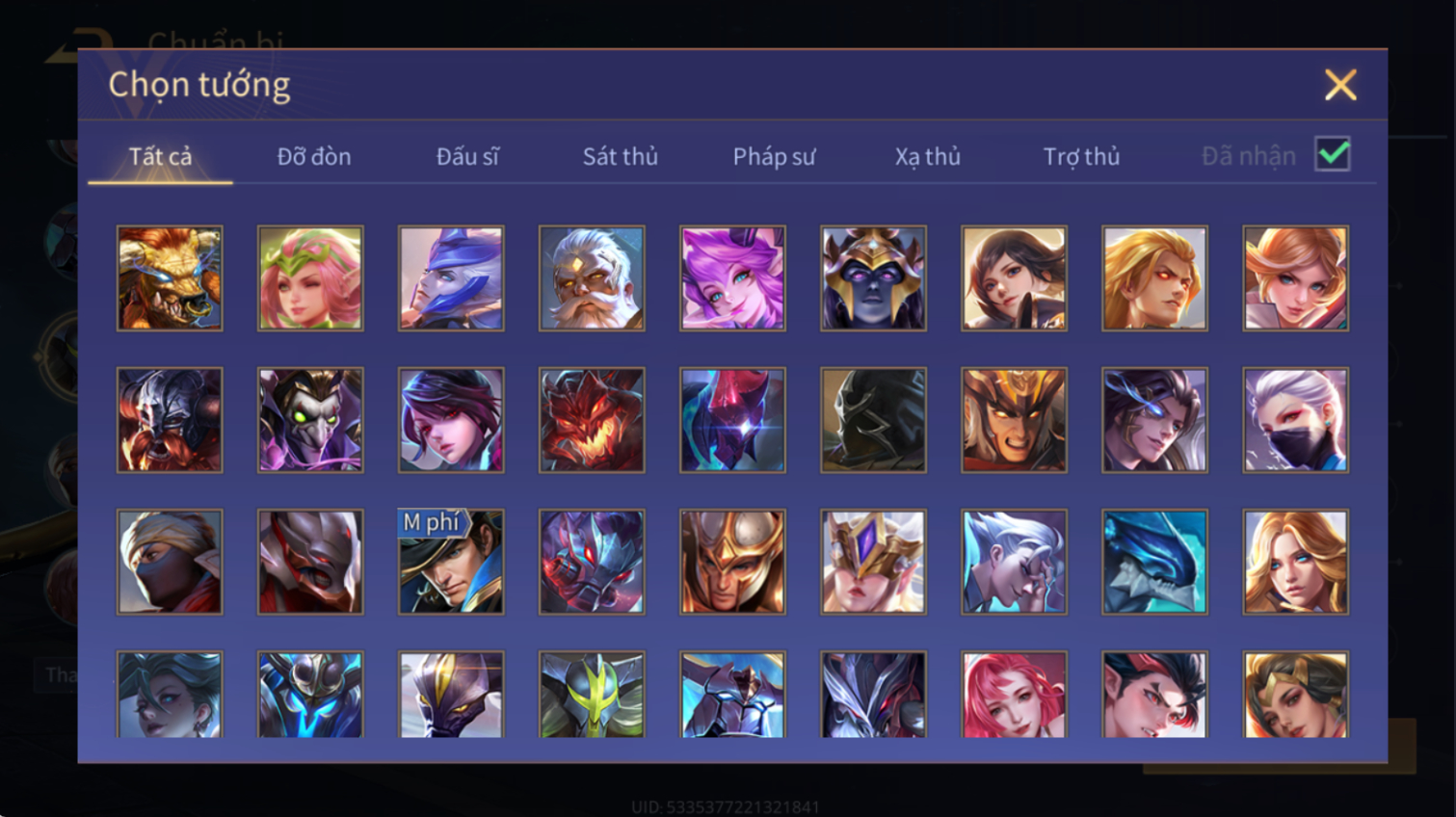This screenshot has width=1456, height=817.
Task: Select the black hooded dark knight hero
Action: pyautogui.click(x=873, y=420)
